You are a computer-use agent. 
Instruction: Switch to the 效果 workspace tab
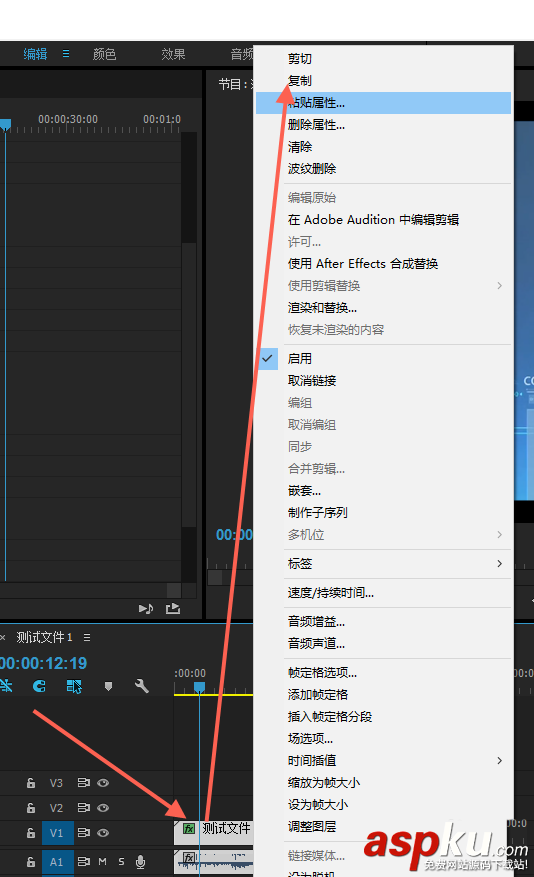(x=173, y=54)
